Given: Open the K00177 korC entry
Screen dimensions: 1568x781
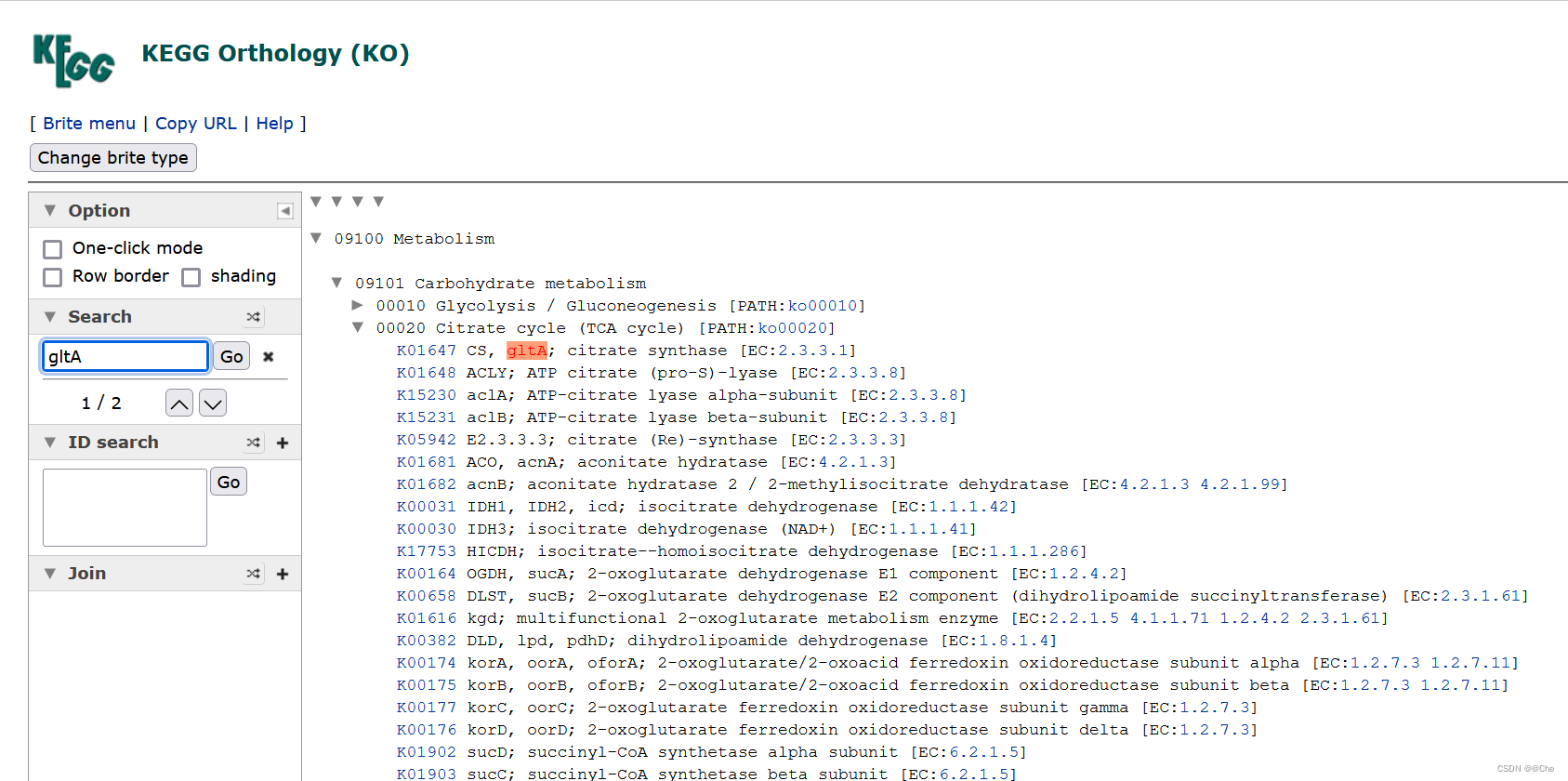Looking at the screenshot, I should point(427,708).
